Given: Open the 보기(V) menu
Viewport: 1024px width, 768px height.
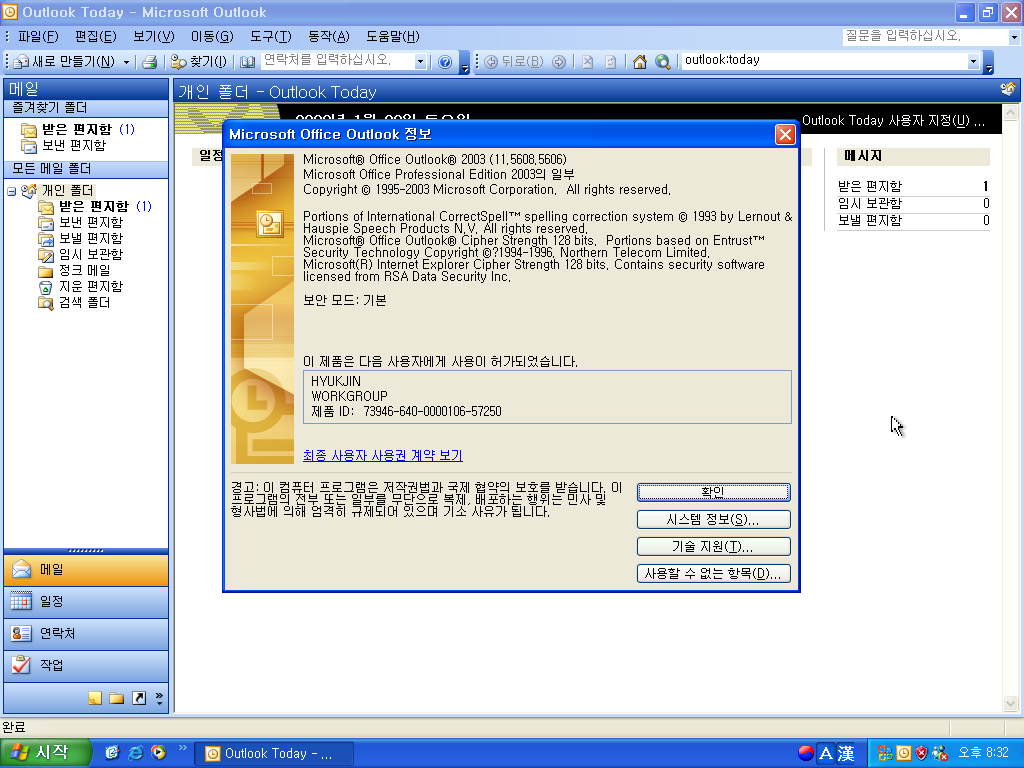Looking at the screenshot, I should point(154,37).
